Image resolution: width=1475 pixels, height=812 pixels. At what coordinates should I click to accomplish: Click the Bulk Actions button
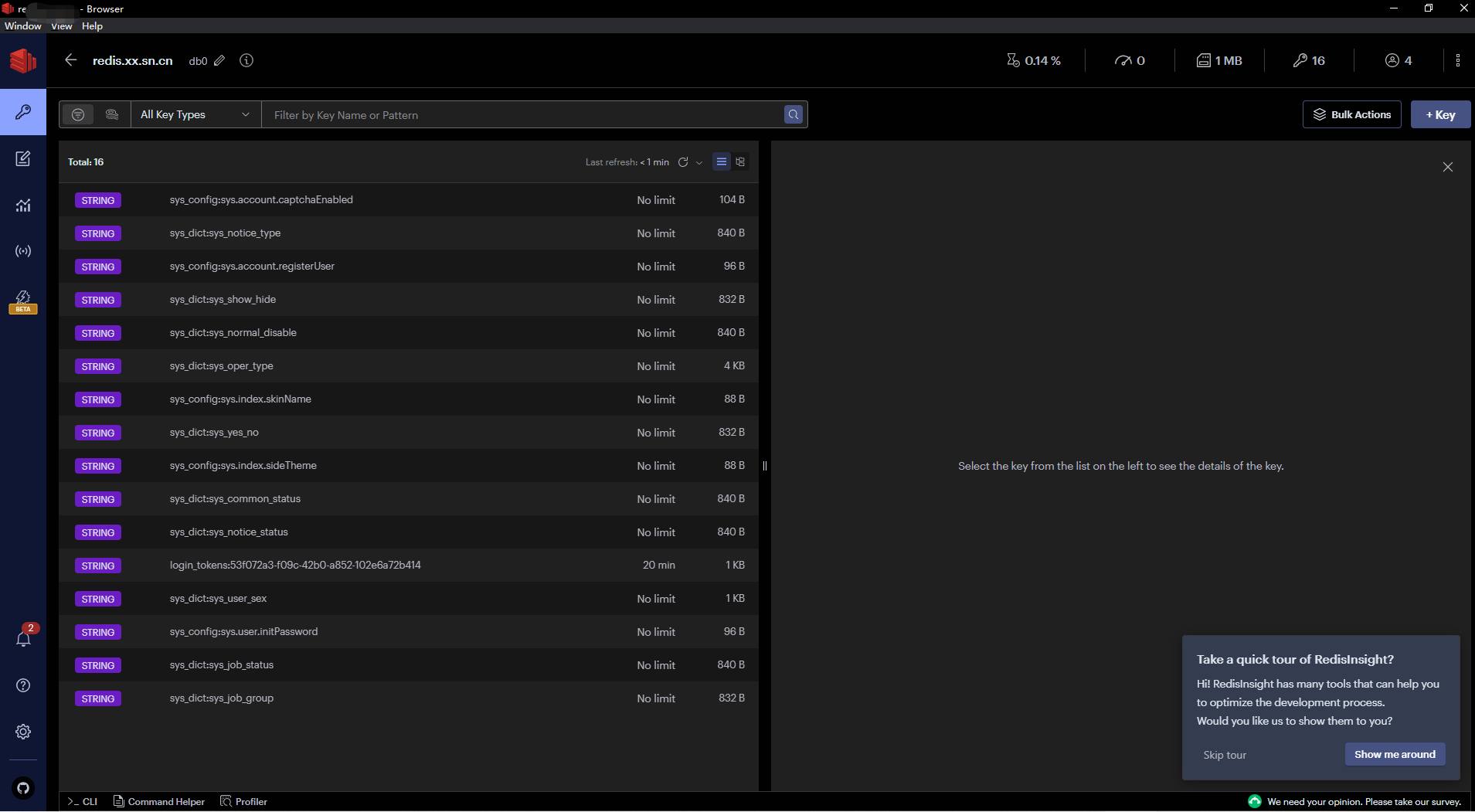click(1352, 114)
